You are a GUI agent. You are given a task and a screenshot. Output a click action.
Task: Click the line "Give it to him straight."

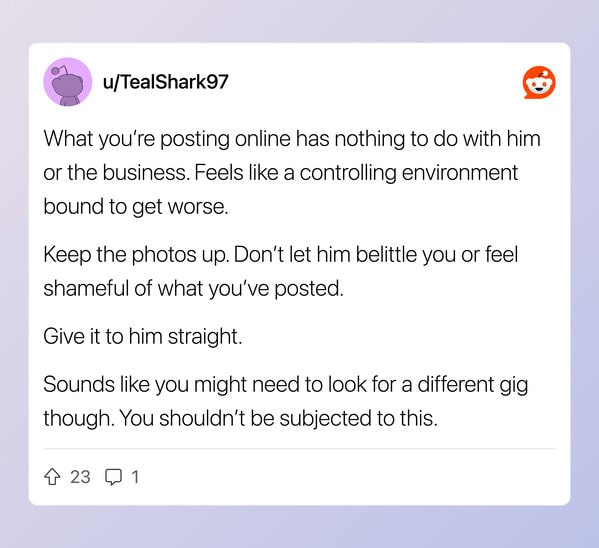pyautogui.click(x=143, y=337)
